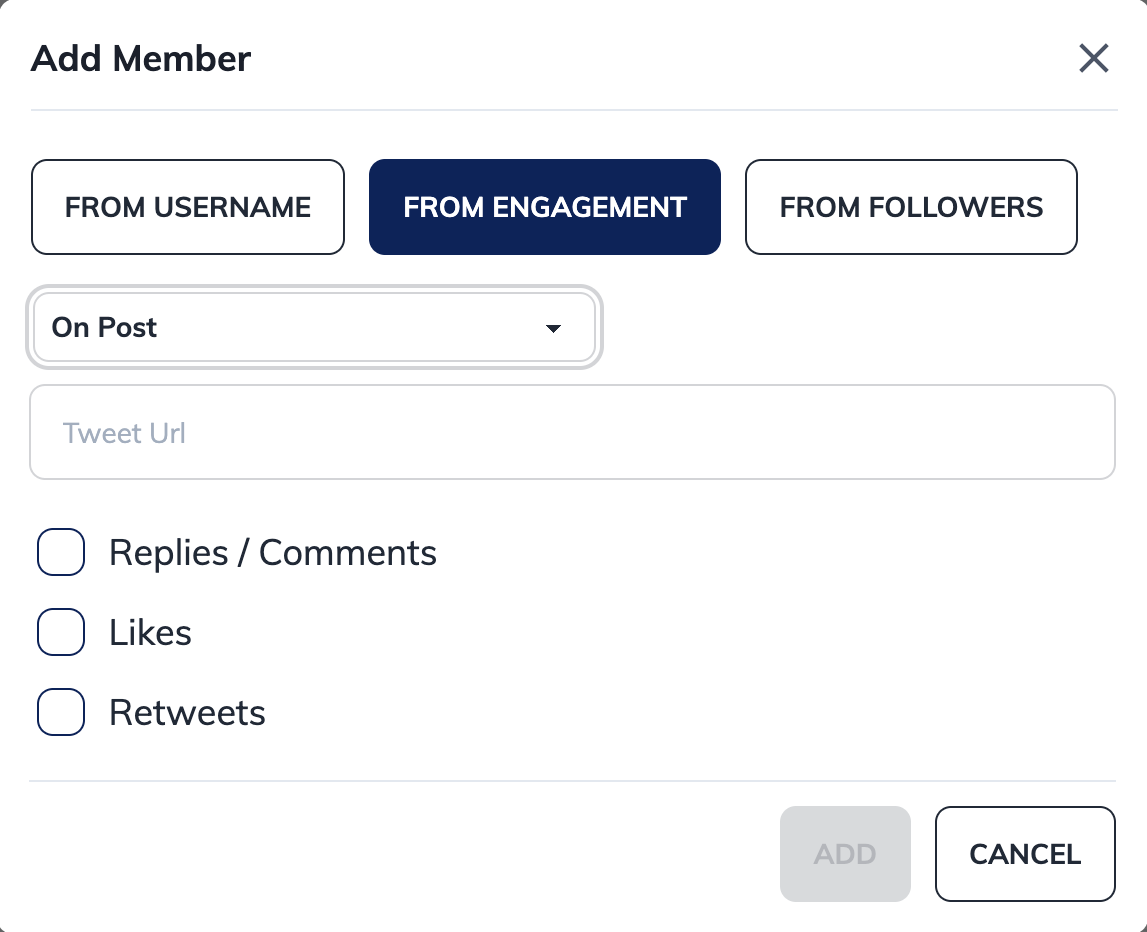1147x932 pixels.
Task: Click the 'Retweets' label text
Action: pyautogui.click(x=187, y=713)
